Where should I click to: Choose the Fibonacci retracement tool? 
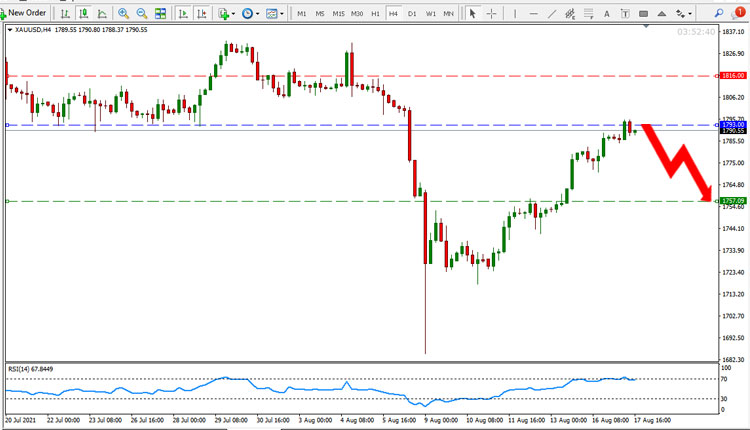point(588,14)
